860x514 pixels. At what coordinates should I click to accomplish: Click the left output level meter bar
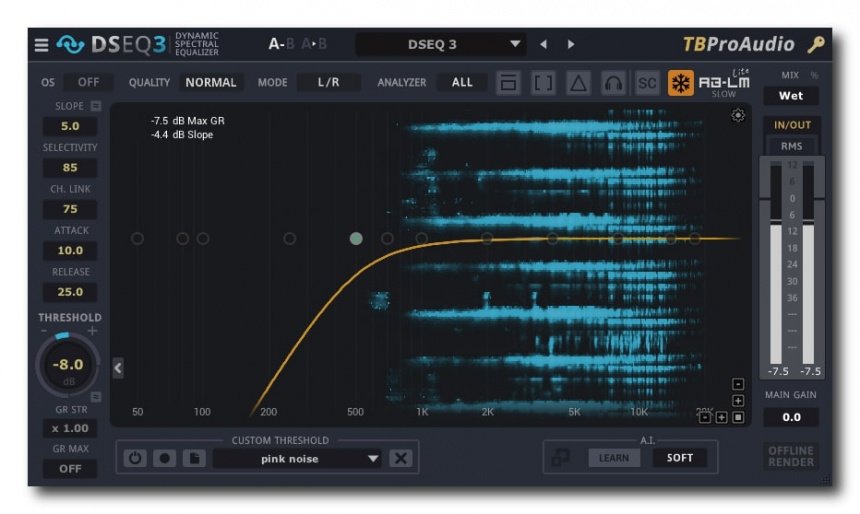[x=776, y=263]
